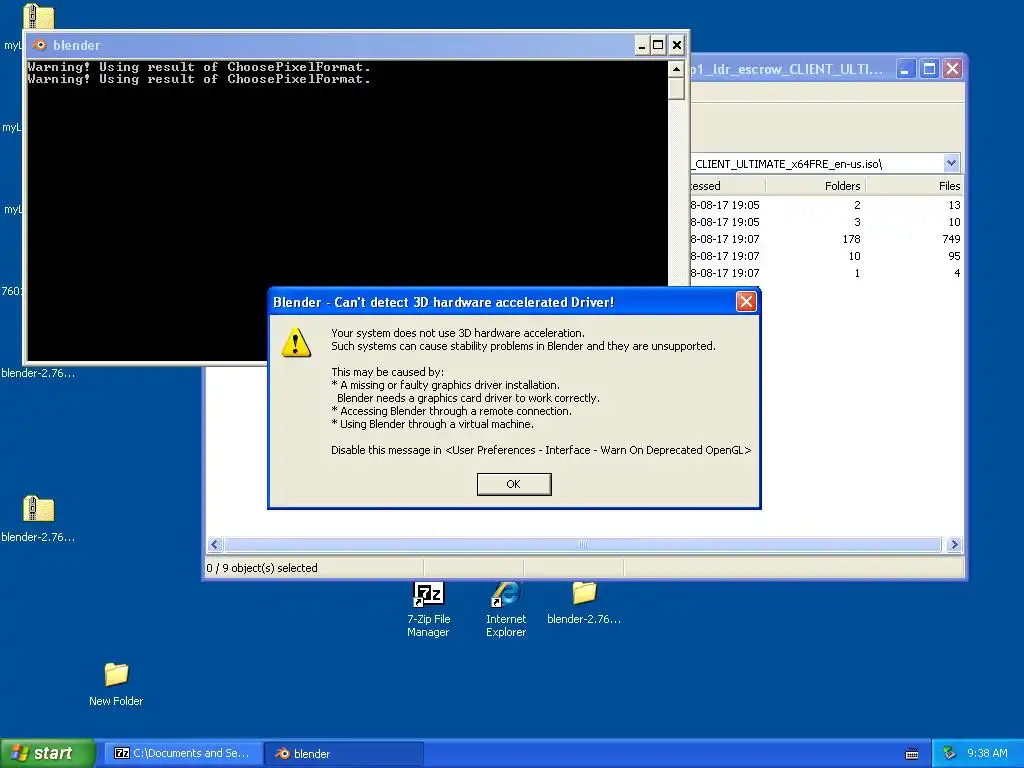Viewport: 1024px width, 768px height.
Task: Click the 7-Zip address path field
Action: pos(816,163)
